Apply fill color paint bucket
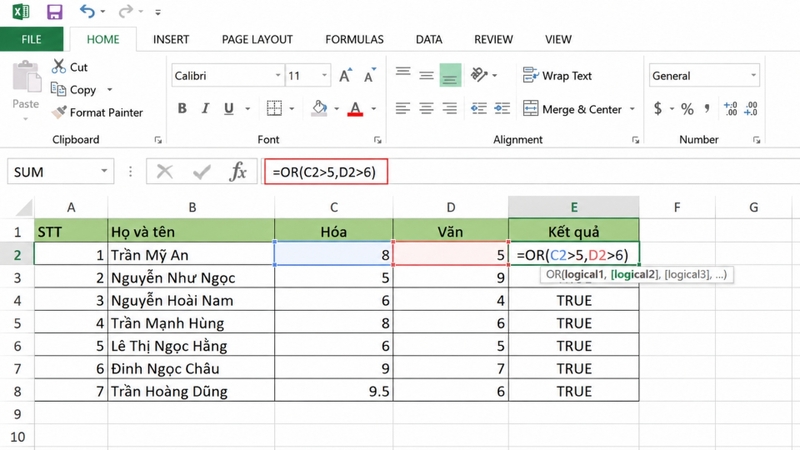 [319, 108]
